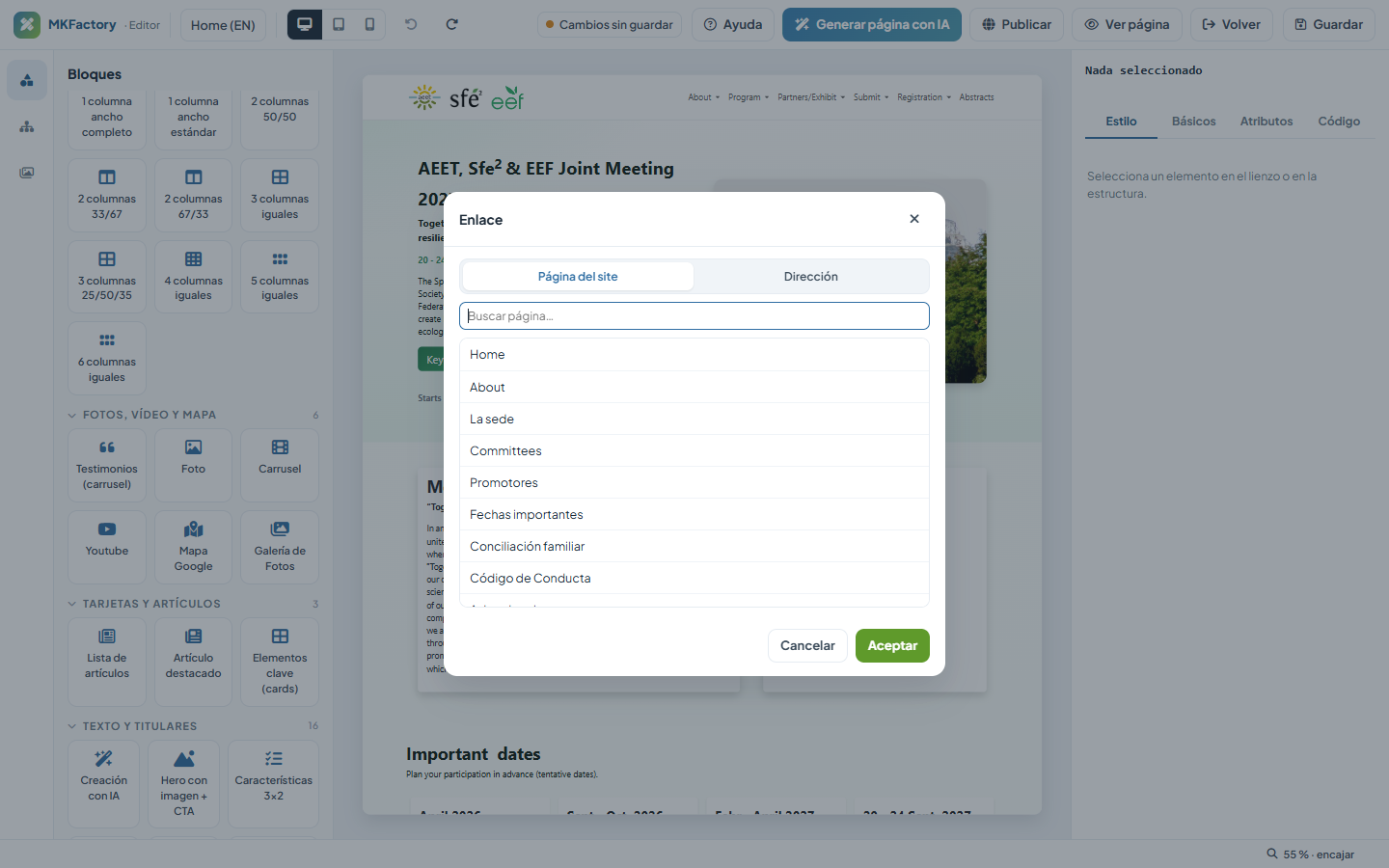Select La sede page in list

click(x=694, y=419)
